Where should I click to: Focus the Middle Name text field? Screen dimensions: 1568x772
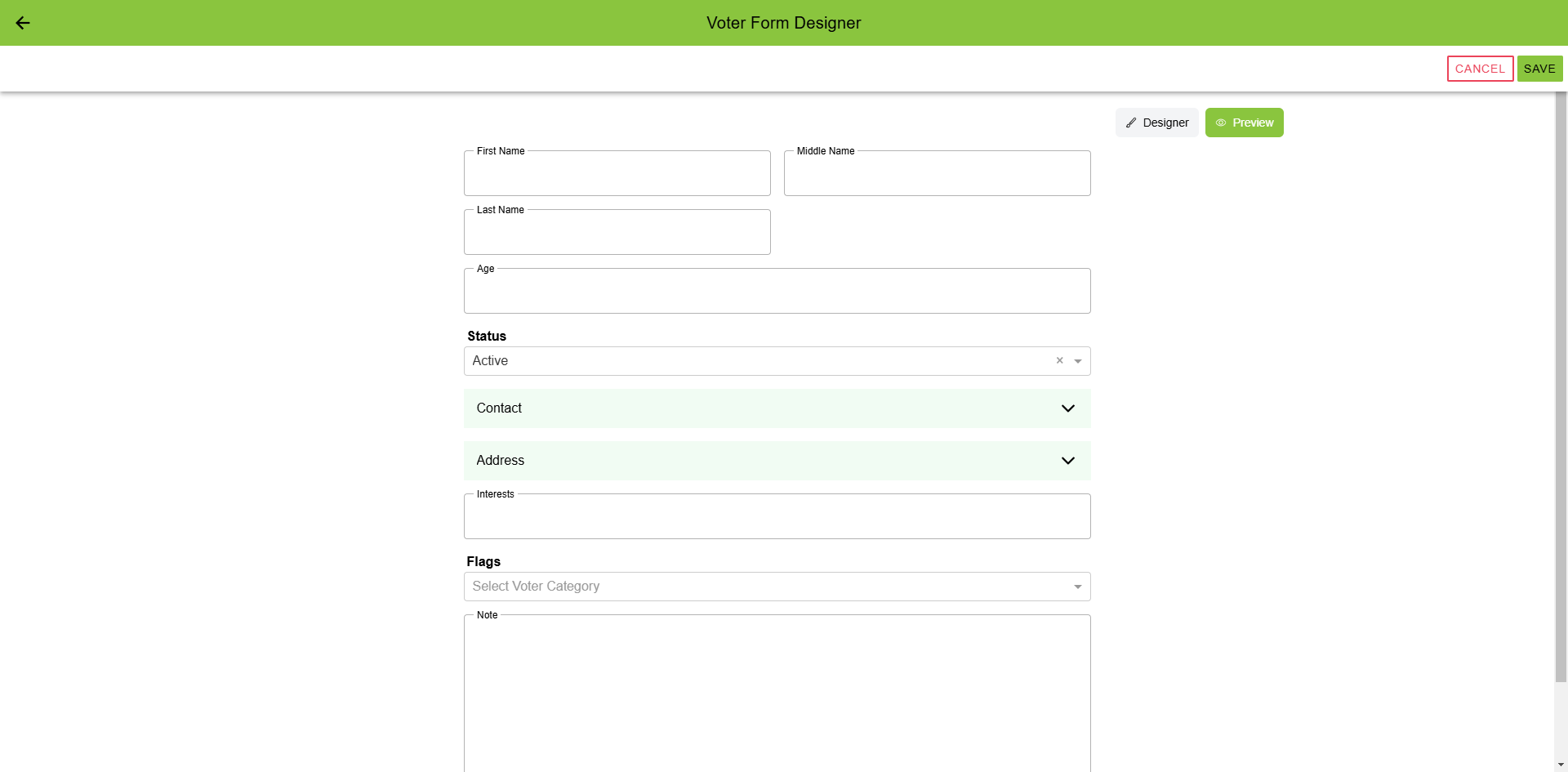pyautogui.click(x=937, y=174)
